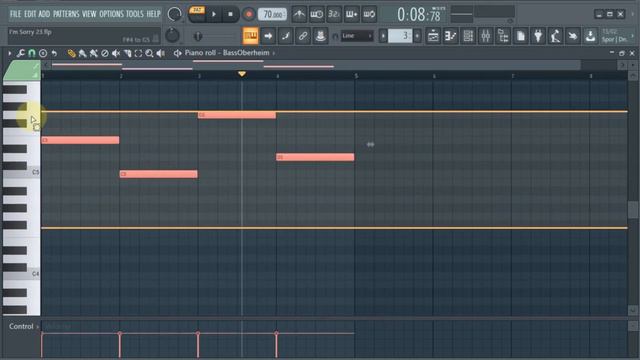The height and width of the screenshot is (360, 640).
Task: Toggle the auto scroll arrow button
Action: [268, 36]
